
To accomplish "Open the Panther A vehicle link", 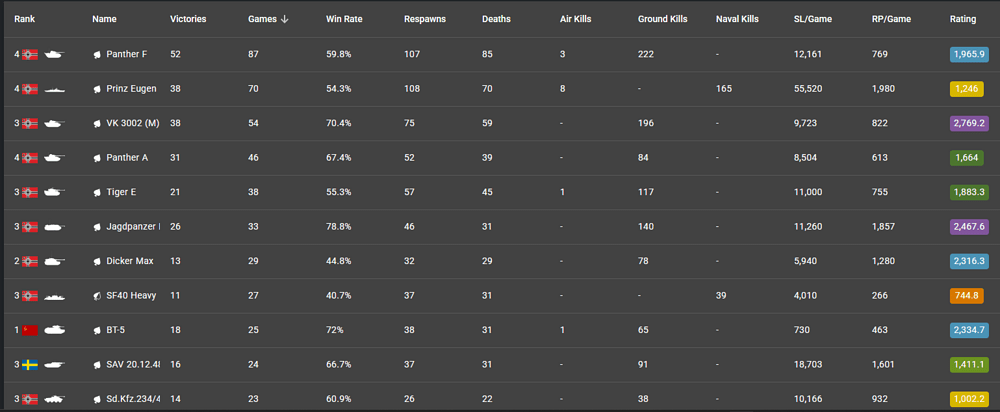I will (x=129, y=158).
